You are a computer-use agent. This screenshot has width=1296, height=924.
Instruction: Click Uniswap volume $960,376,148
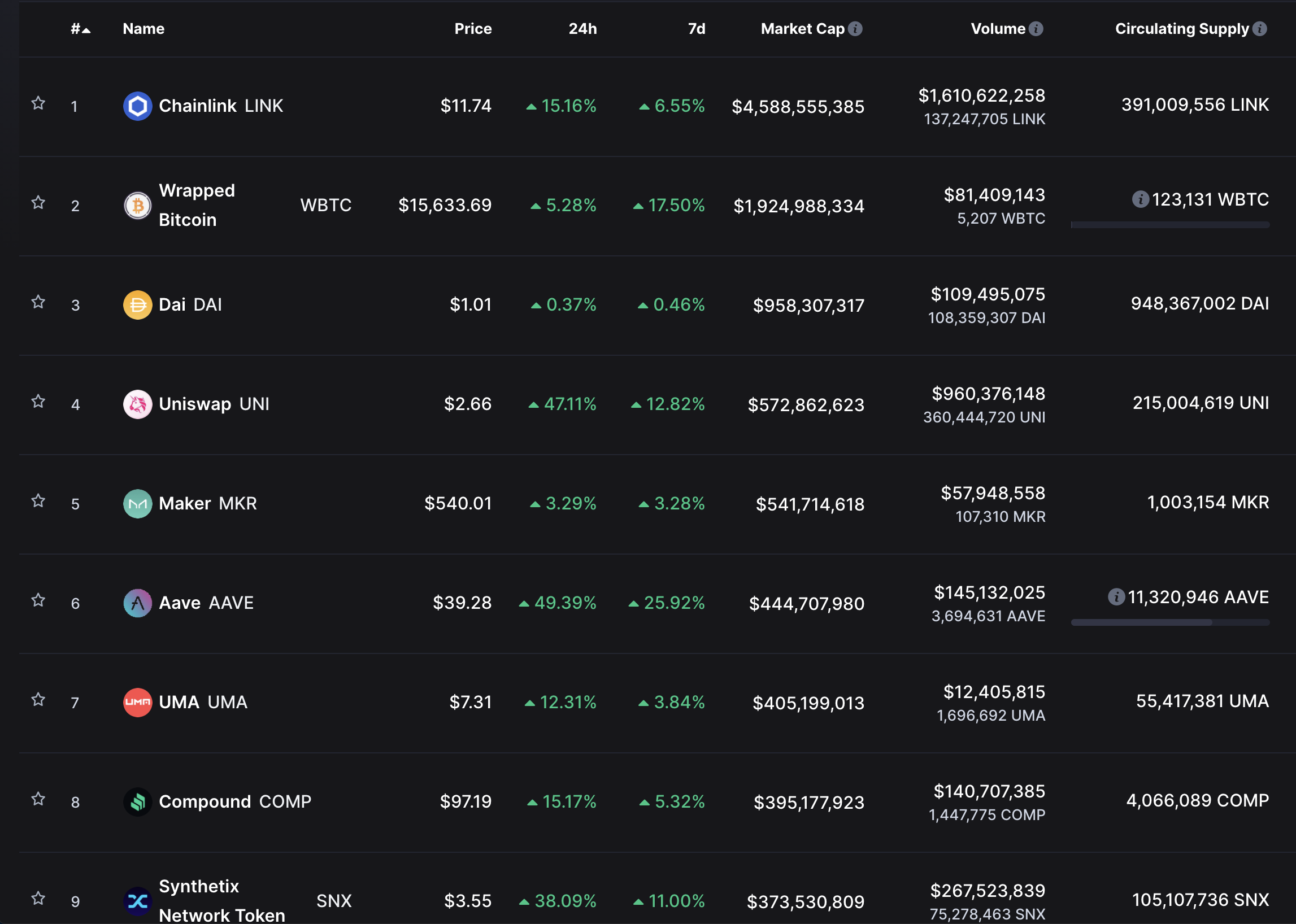coord(989,394)
